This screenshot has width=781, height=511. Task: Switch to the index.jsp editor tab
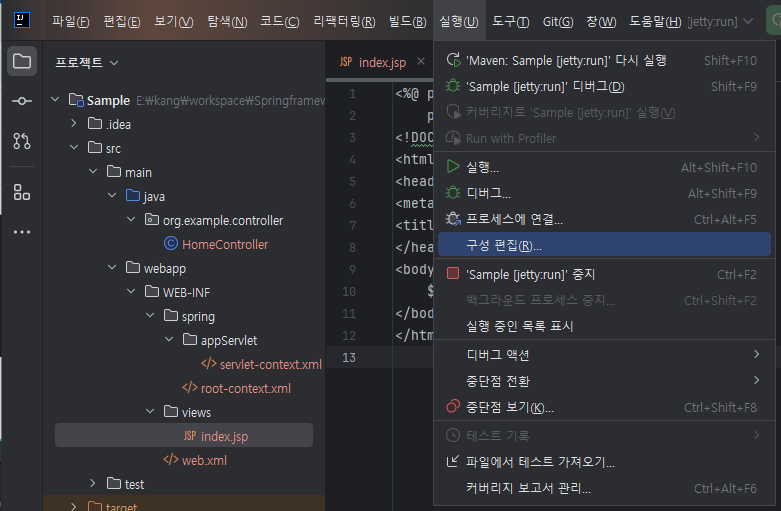382,62
